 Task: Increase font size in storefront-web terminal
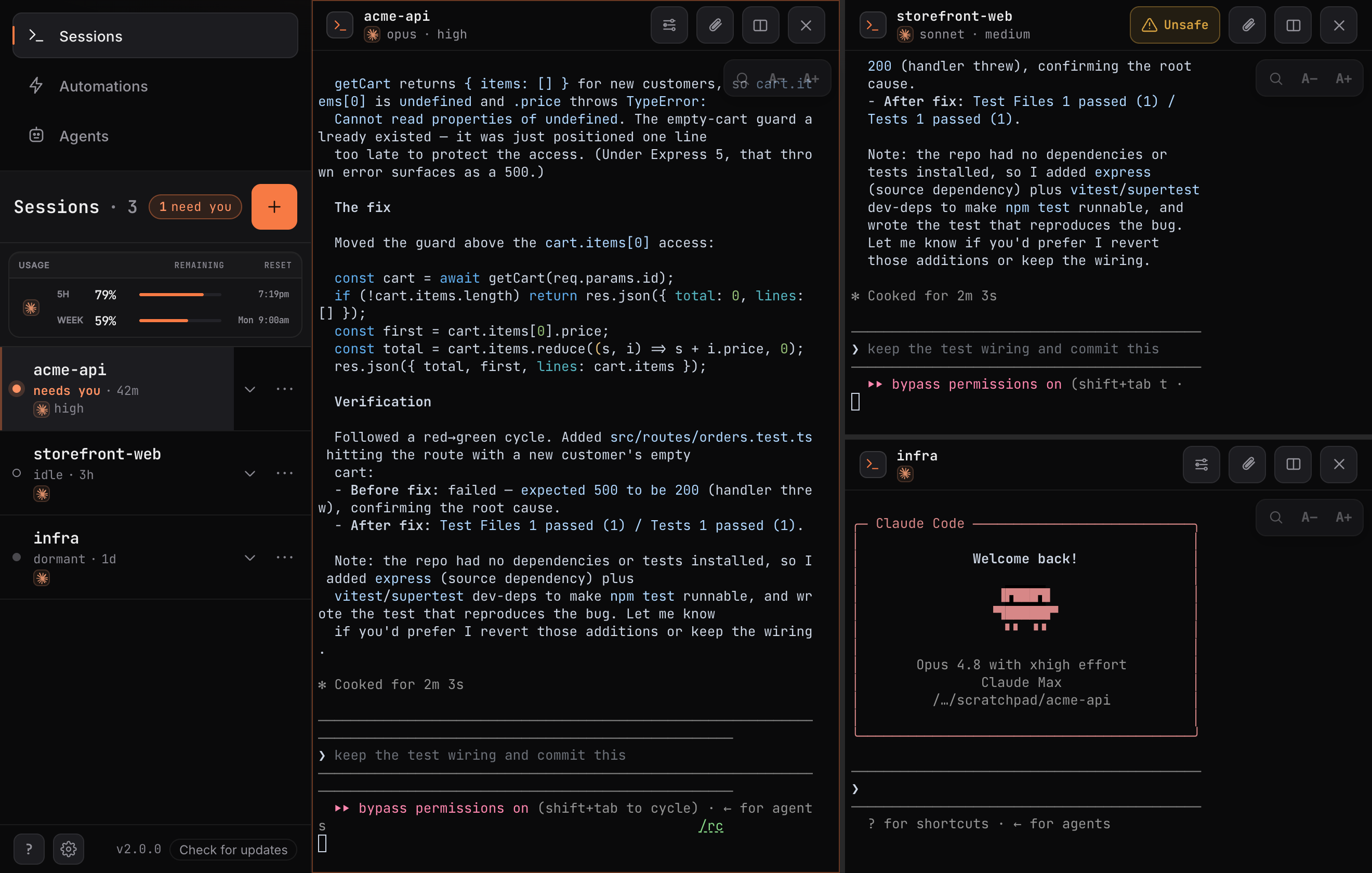point(1343,78)
